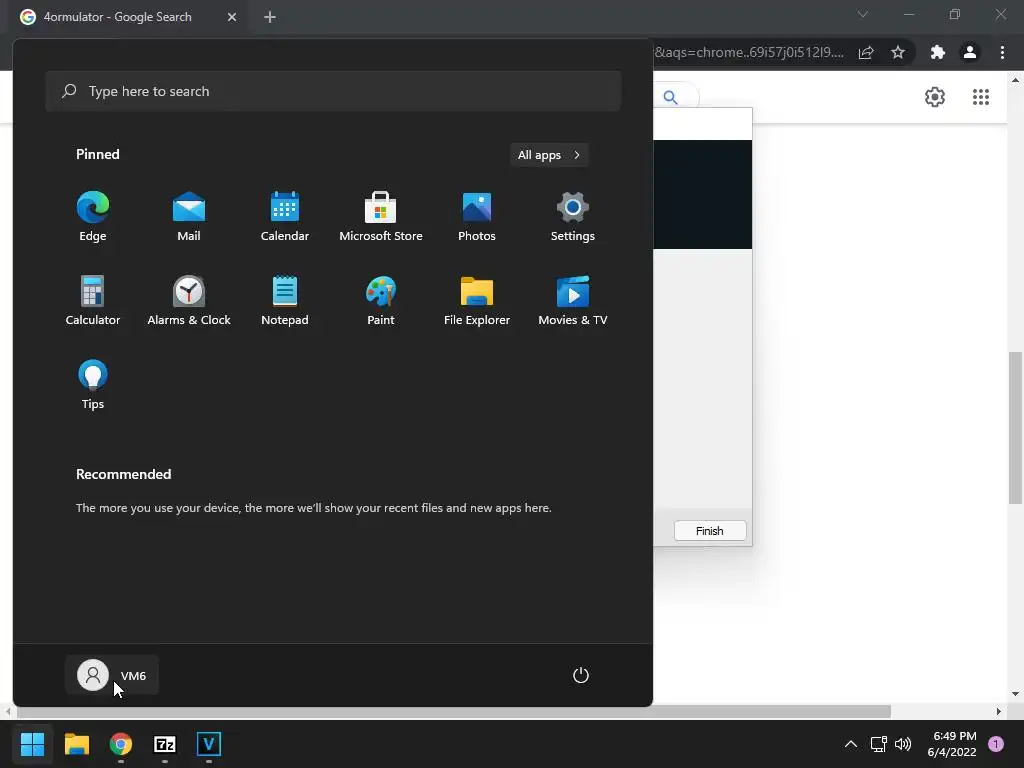Launch the Paint app
Screen dimensions: 1024x768
[381, 300]
